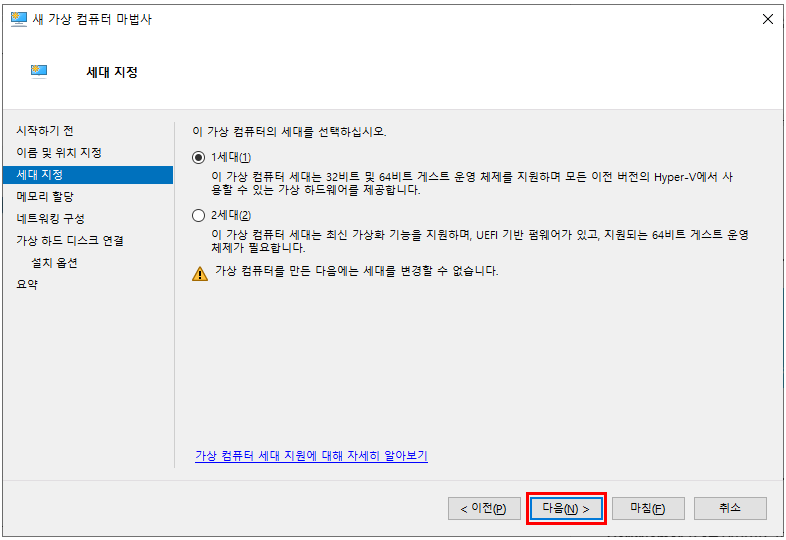Click the prompt text 세대를 선택하십시오
Image resolution: width=786 pixels, height=540 pixels.
[x=289, y=132]
